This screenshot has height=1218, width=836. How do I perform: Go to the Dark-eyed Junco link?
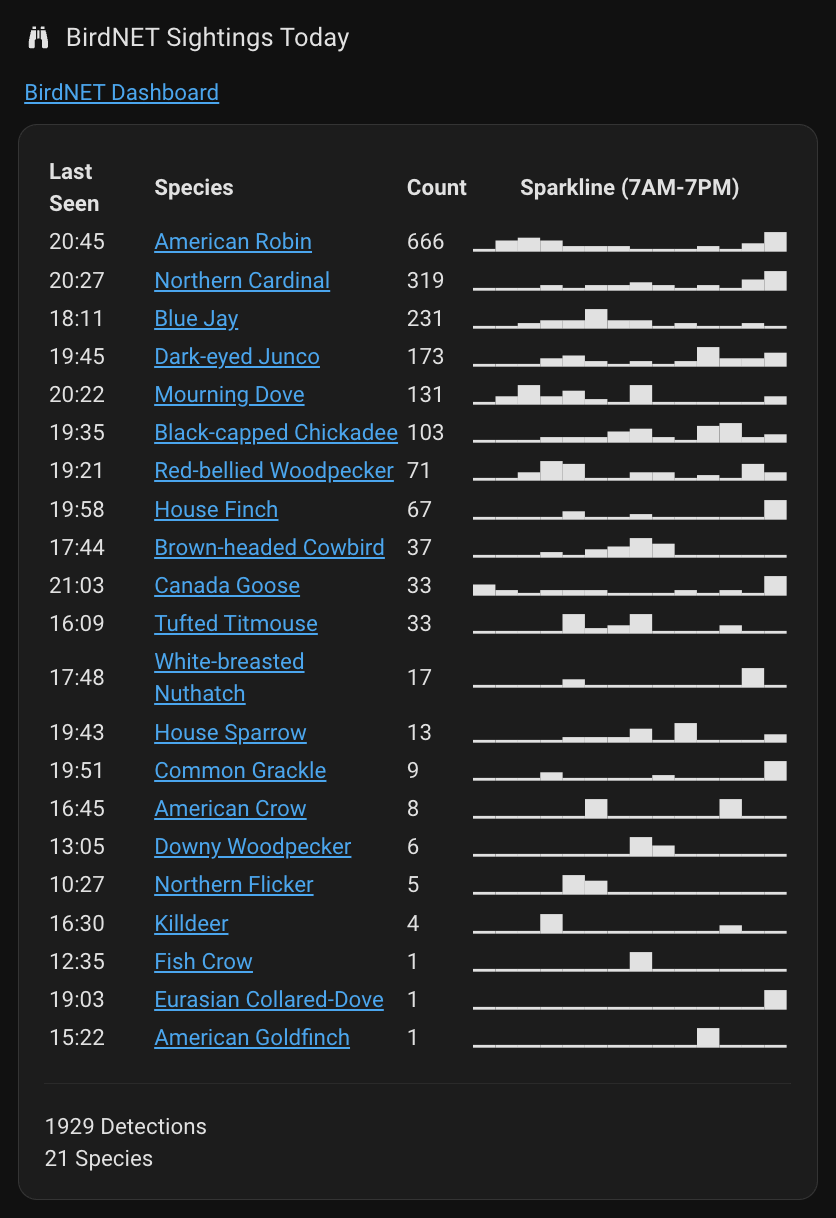click(x=237, y=357)
